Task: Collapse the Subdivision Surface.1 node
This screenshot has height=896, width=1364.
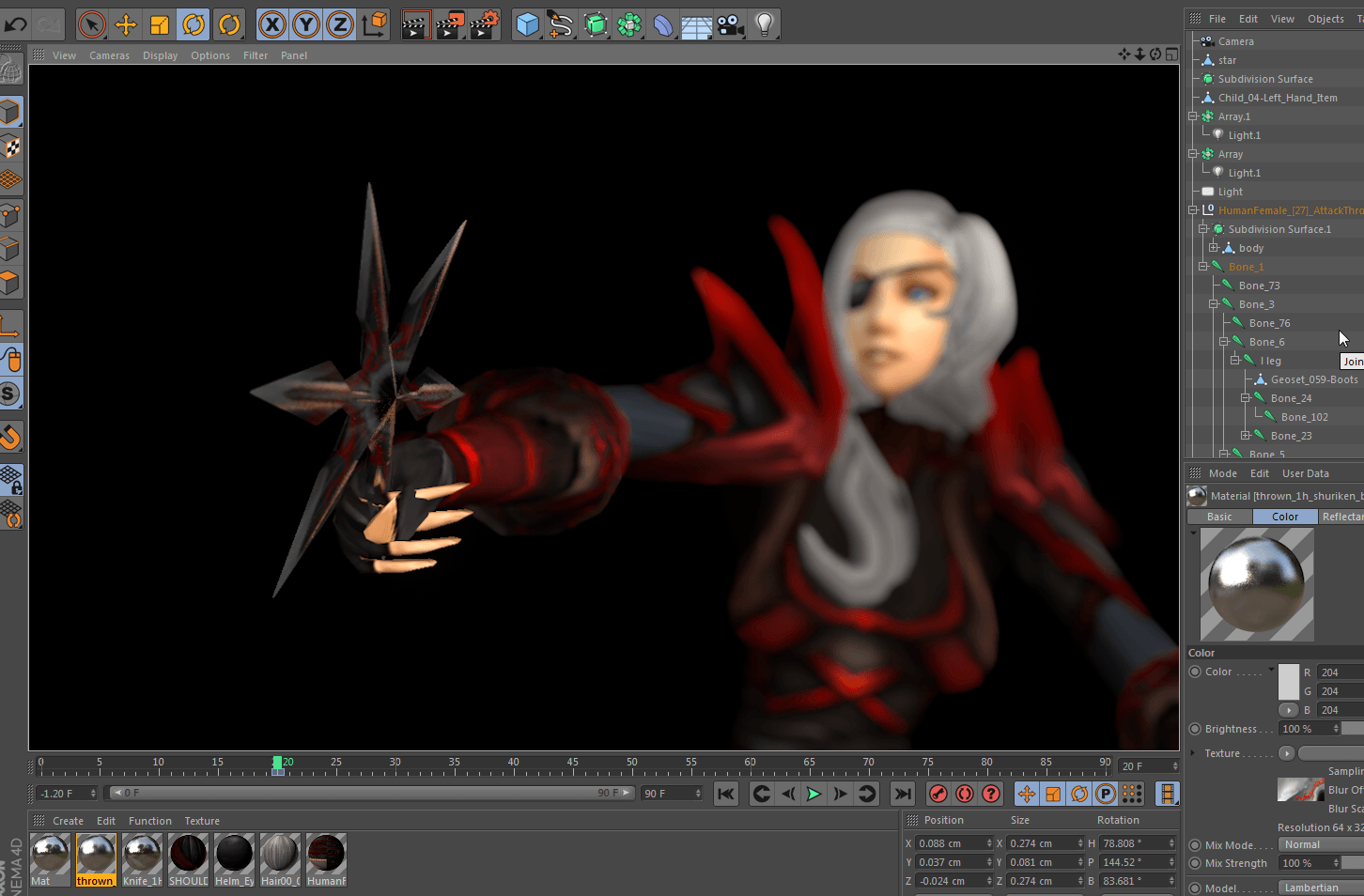Action: (x=1203, y=229)
